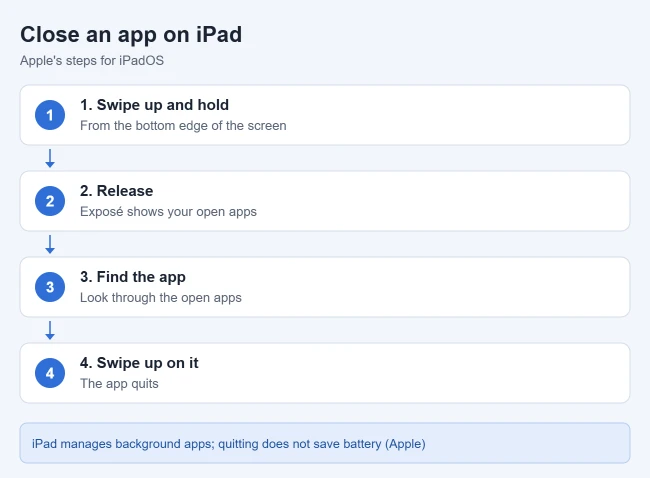Click the step 4 circle badge
Screen dimensions: 650x478
(50, 373)
